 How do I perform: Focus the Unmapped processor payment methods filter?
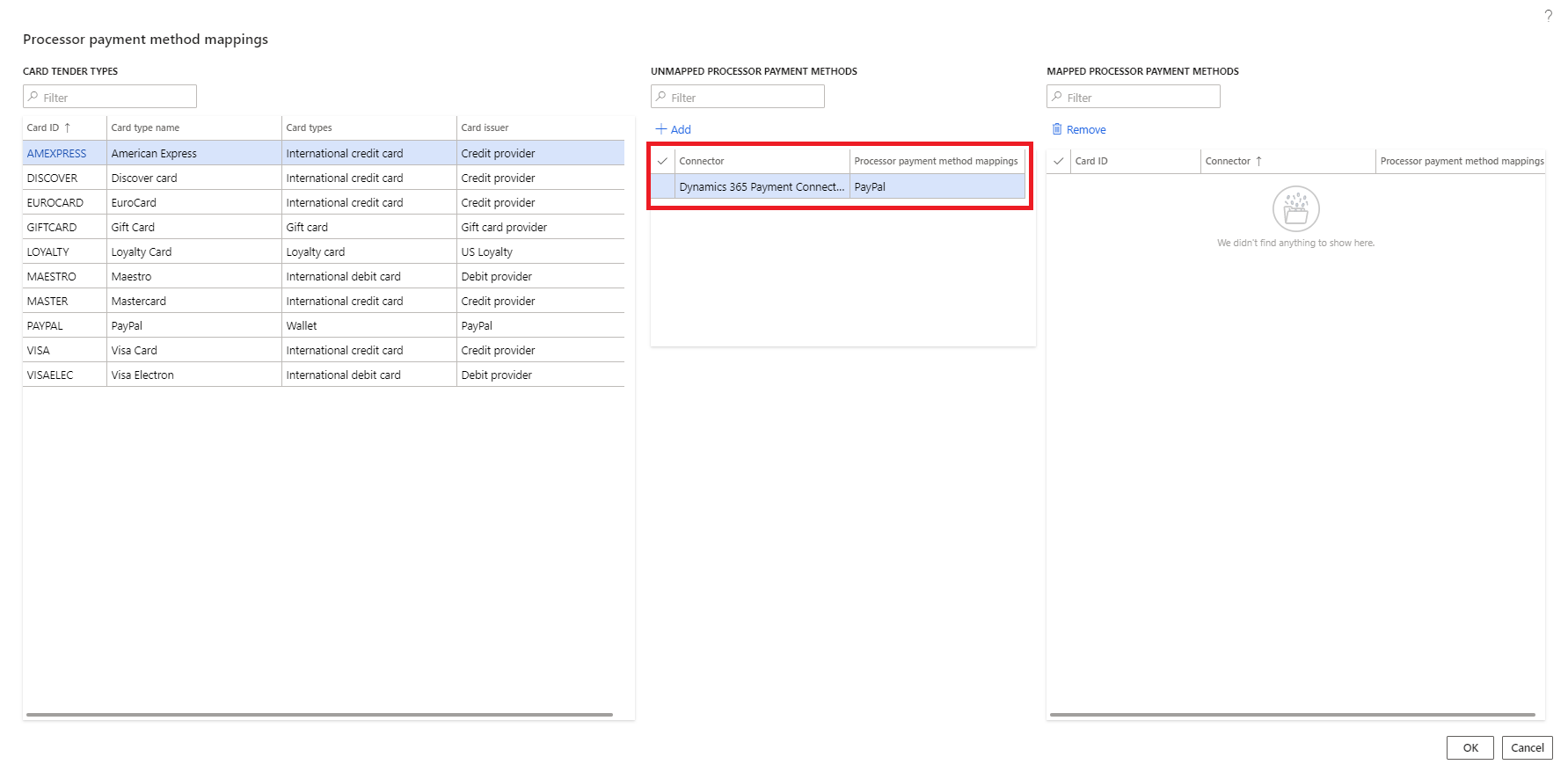tap(738, 97)
